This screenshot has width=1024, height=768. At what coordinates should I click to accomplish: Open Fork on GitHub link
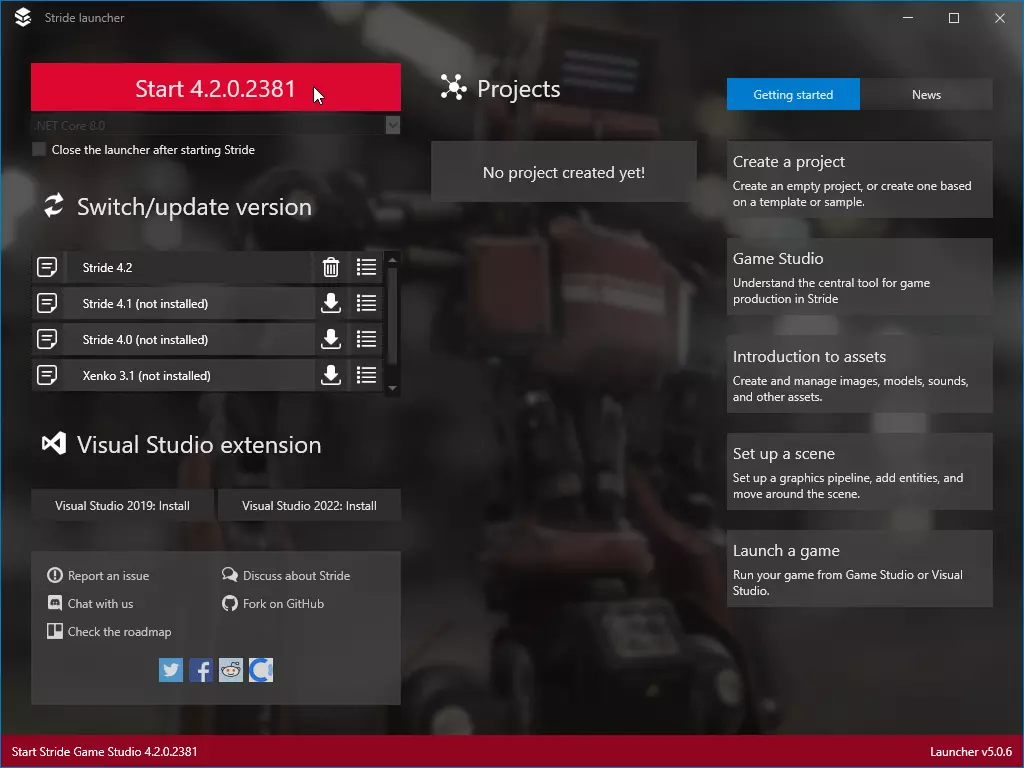[x=273, y=603]
